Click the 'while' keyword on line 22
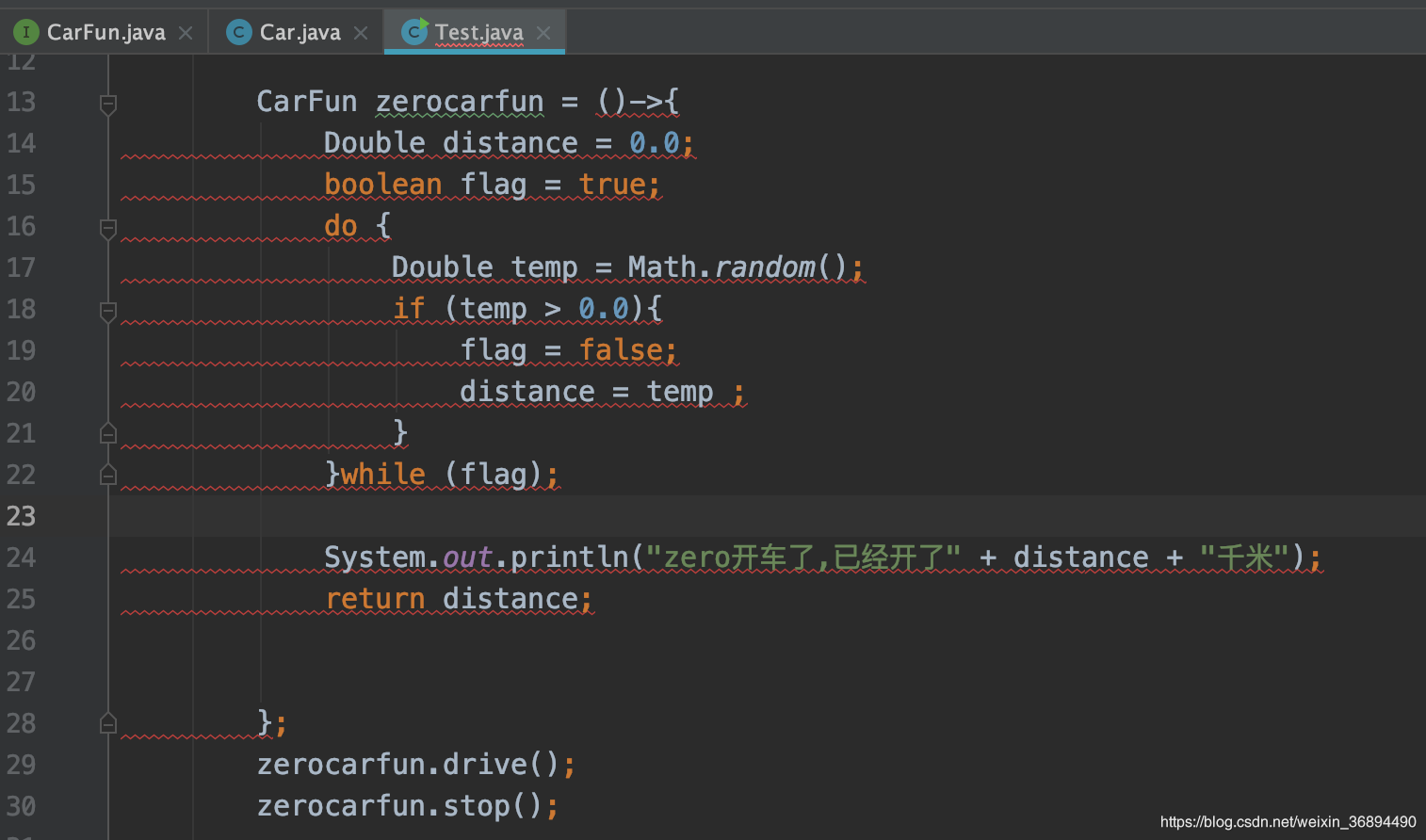The image size is (1426, 840). 382,475
